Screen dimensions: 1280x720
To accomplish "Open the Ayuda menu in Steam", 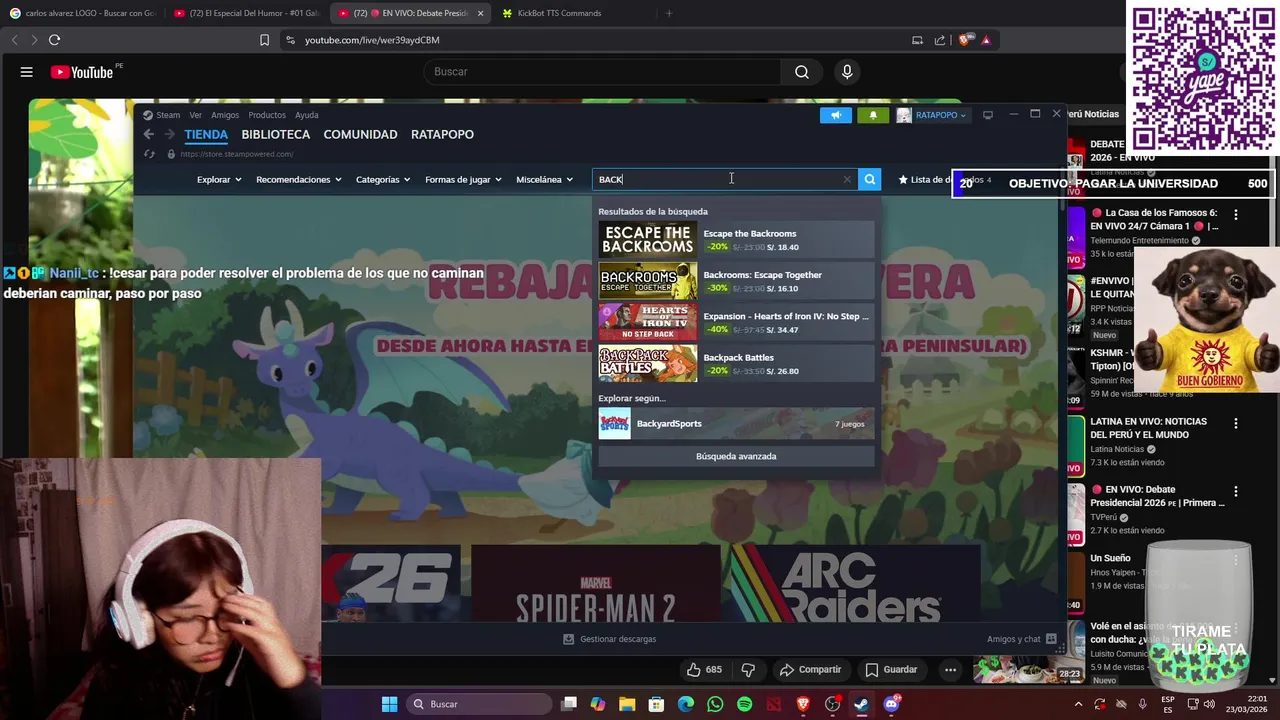I will click(x=307, y=115).
